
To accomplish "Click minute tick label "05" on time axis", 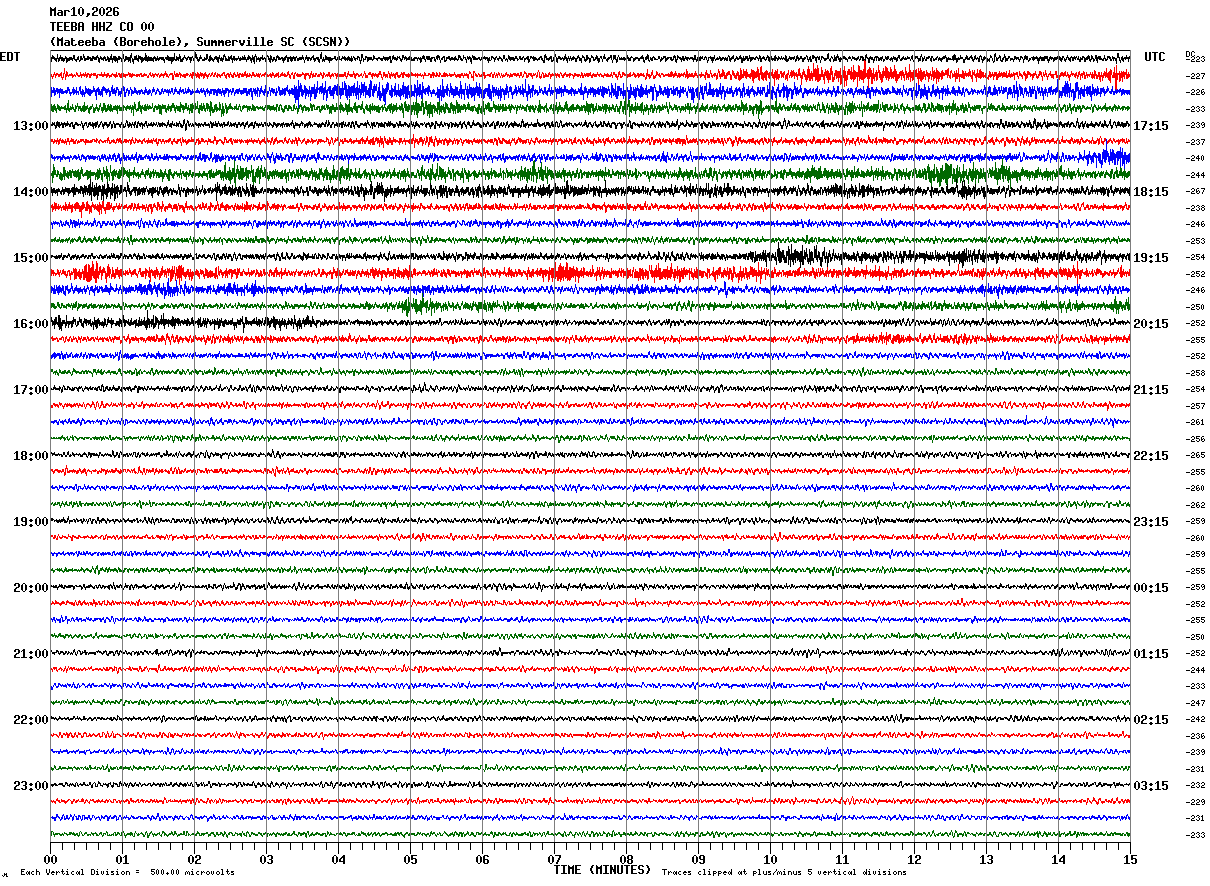I will (x=410, y=860).
